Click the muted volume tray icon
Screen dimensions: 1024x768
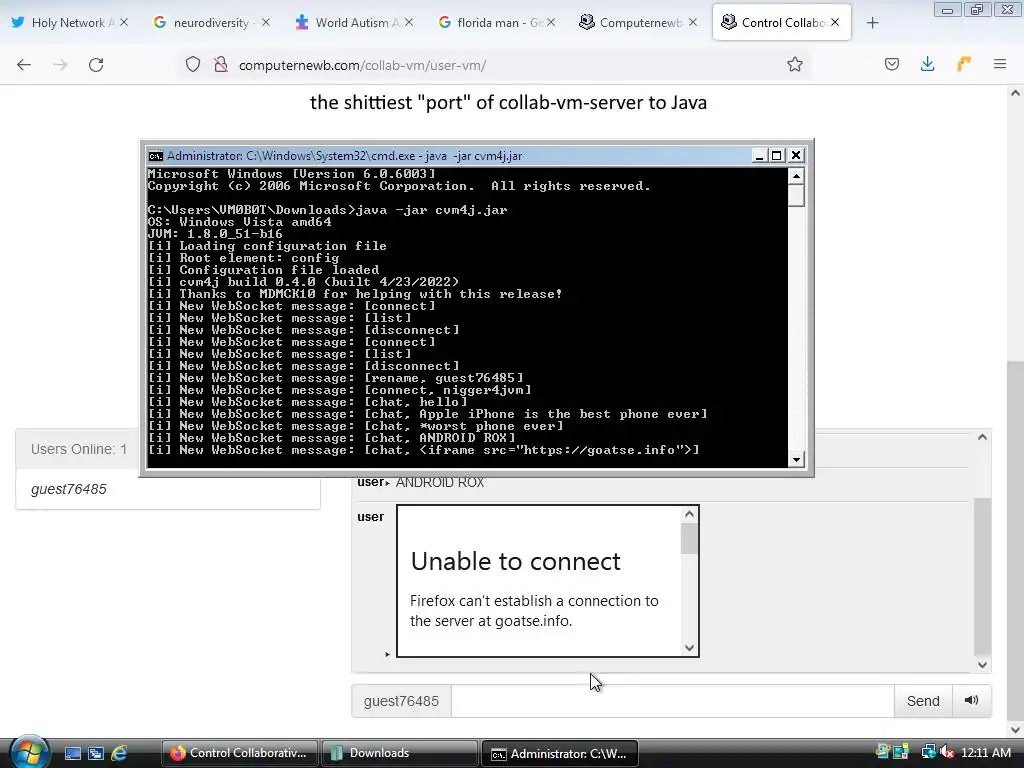point(947,753)
